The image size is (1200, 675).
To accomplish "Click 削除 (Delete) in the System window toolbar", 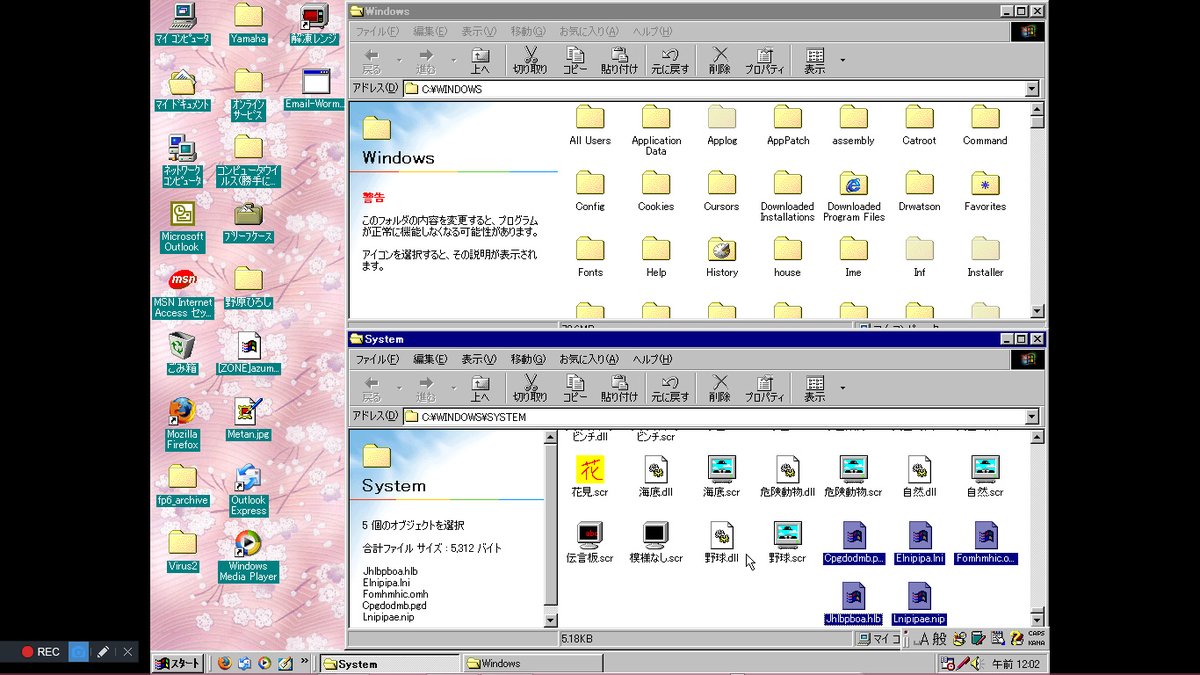I will pos(720,389).
